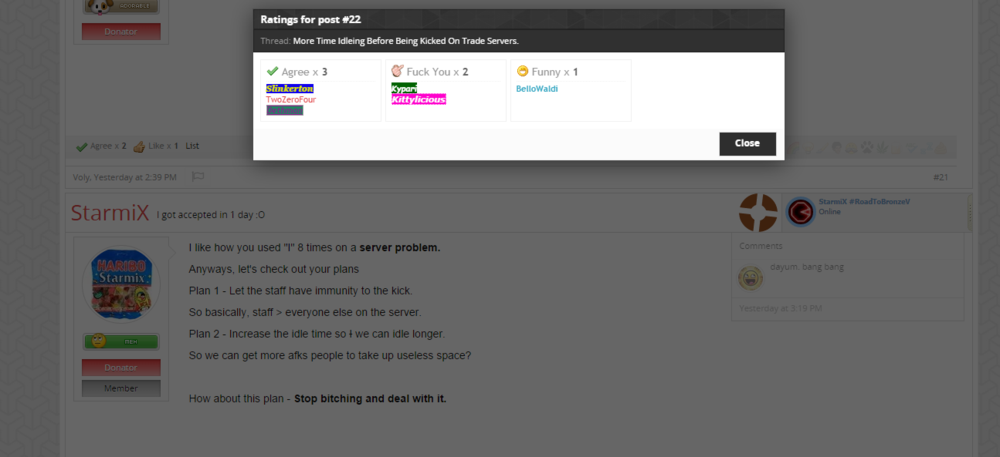The width and height of the screenshot is (1000, 457).
Task: Open BelloWaldi's profile under Funny
Action: point(537,89)
